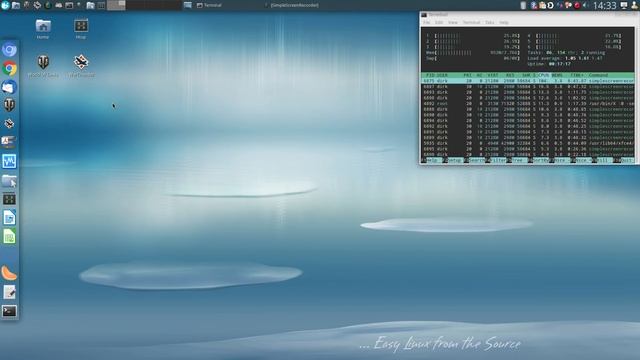This screenshot has width=640, height=360.
Task: Open the airplane game desktop shortcut
Action: (x=81, y=66)
